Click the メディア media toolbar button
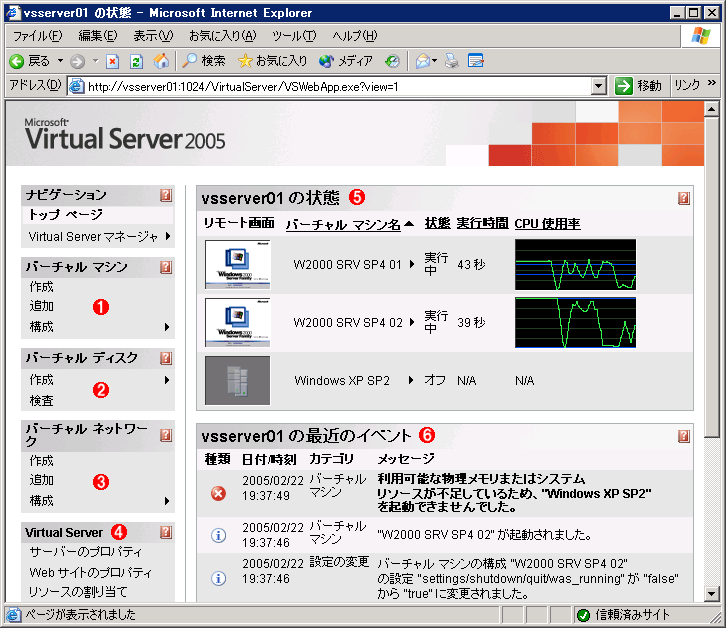This screenshot has height=628, width=726. [x=346, y=61]
